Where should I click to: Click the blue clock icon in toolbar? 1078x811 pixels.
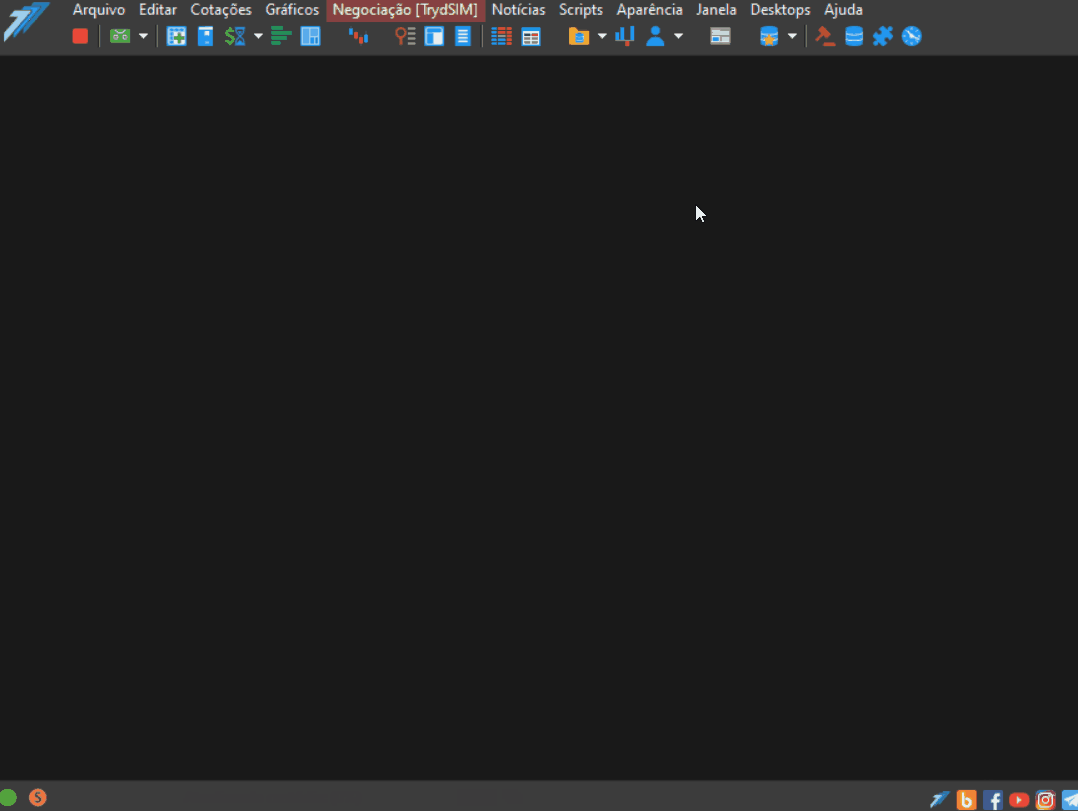(912, 36)
